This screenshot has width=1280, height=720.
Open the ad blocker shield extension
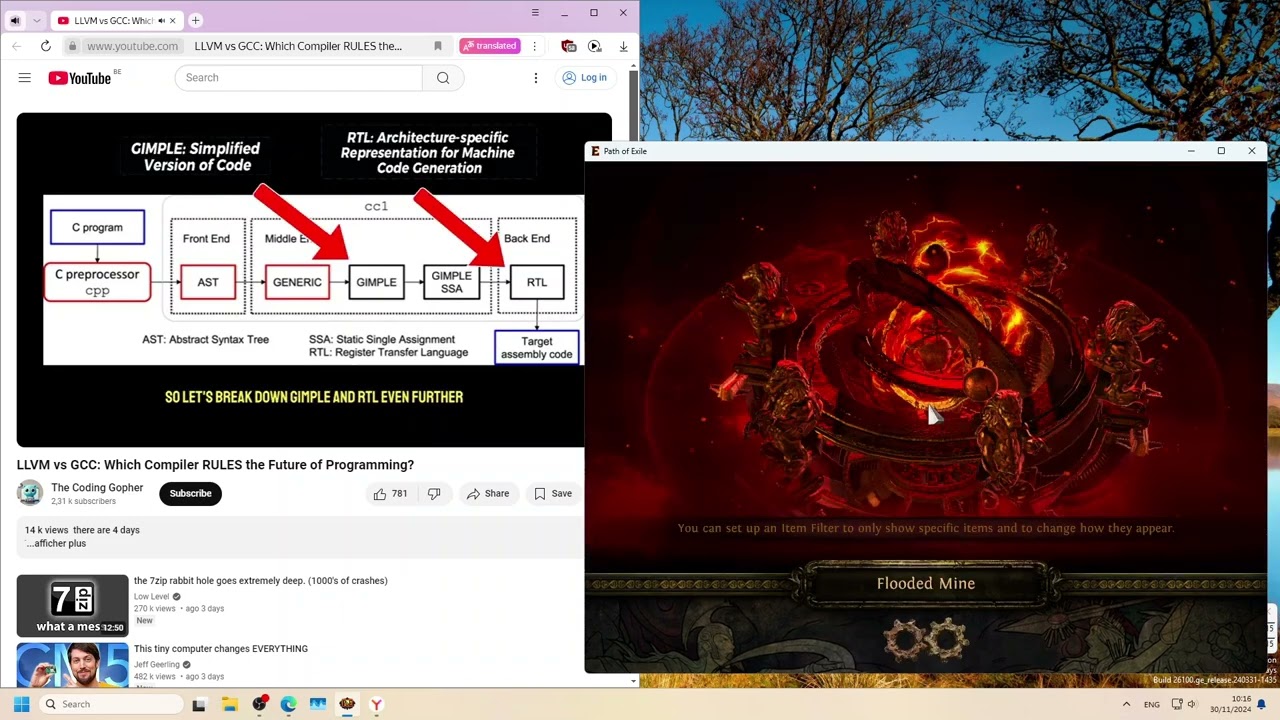point(568,46)
